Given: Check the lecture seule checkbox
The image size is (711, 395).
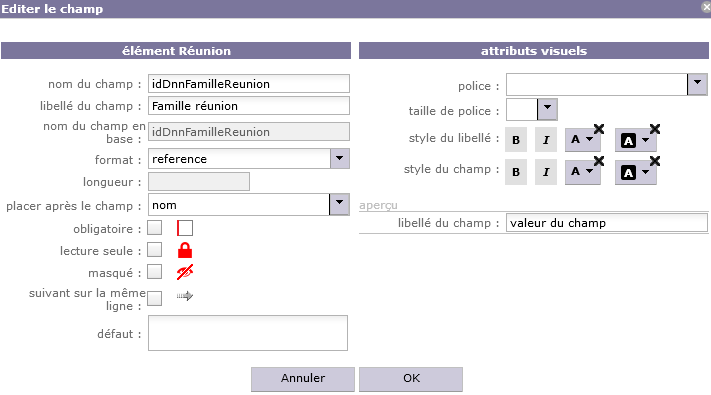Looking at the screenshot, I should point(155,249).
